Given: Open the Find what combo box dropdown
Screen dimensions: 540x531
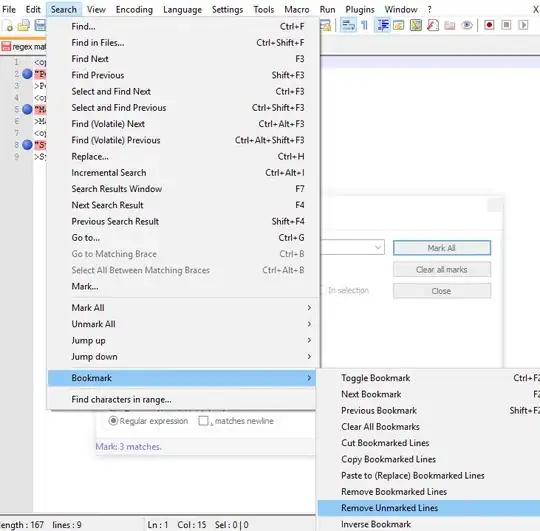Looking at the screenshot, I should tap(378, 247).
